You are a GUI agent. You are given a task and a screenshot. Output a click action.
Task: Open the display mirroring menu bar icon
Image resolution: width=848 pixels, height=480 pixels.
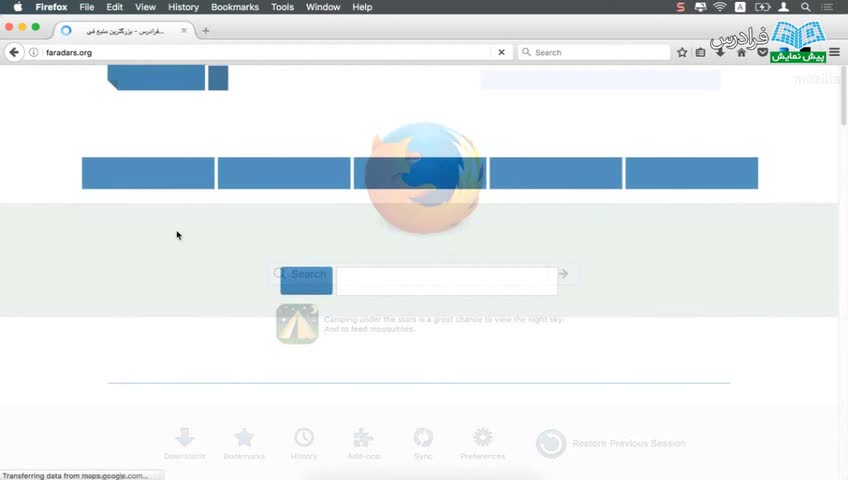click(x=700, y=7)
